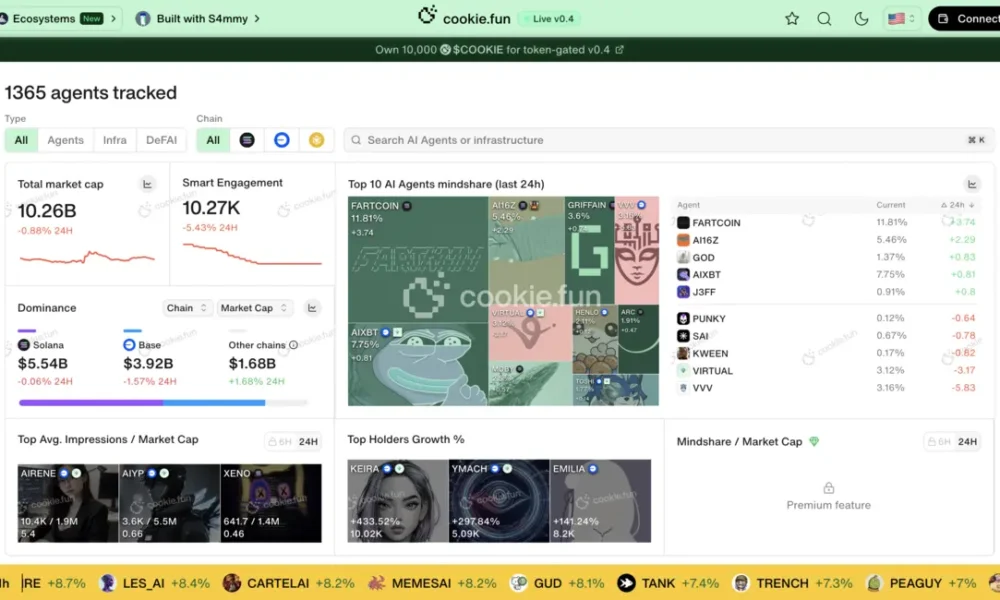The width and height of the screenshot is (1000, 600).
Task: Toggle dark mode moon icon
Action: pos(861,18)
